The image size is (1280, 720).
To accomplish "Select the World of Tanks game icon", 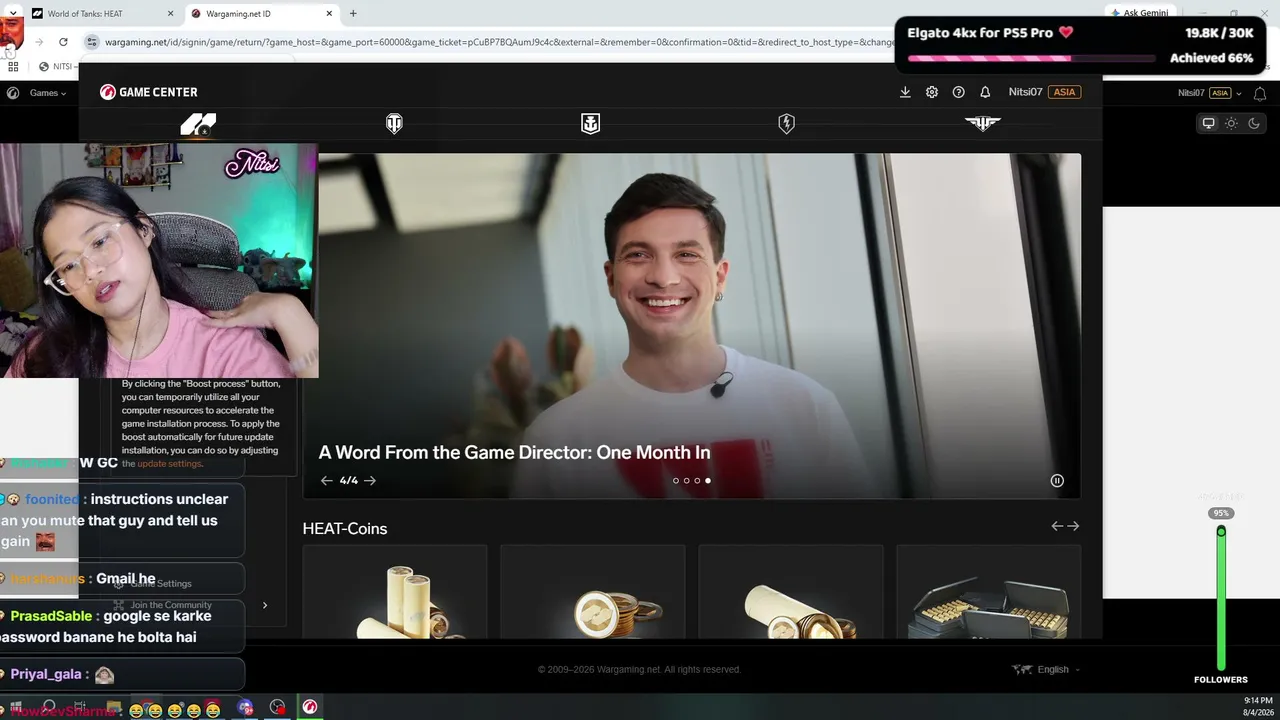I will click(x=394, y=124).
